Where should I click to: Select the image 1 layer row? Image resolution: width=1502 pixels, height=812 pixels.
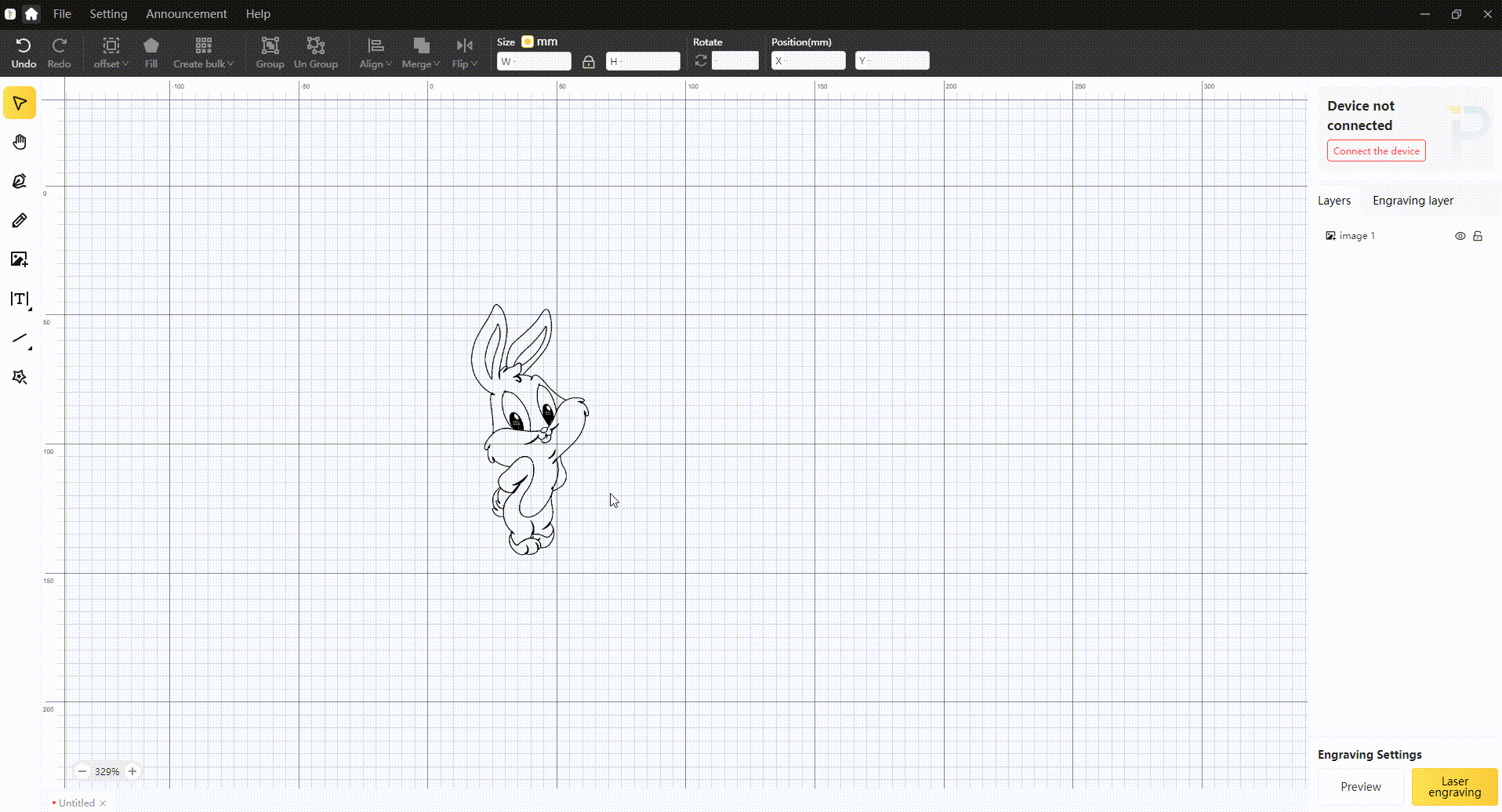tap(1404, 236)
